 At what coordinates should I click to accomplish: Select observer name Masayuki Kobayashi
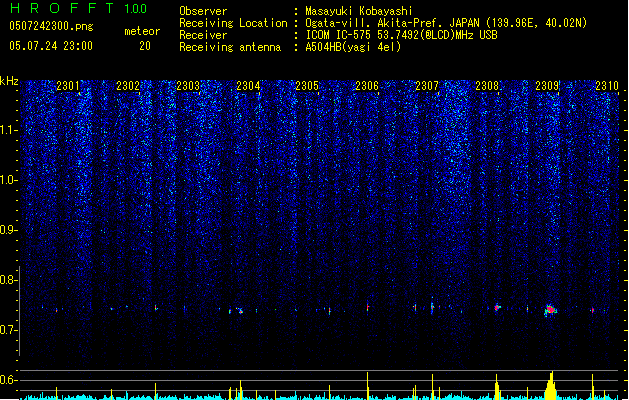pos(359,11)
